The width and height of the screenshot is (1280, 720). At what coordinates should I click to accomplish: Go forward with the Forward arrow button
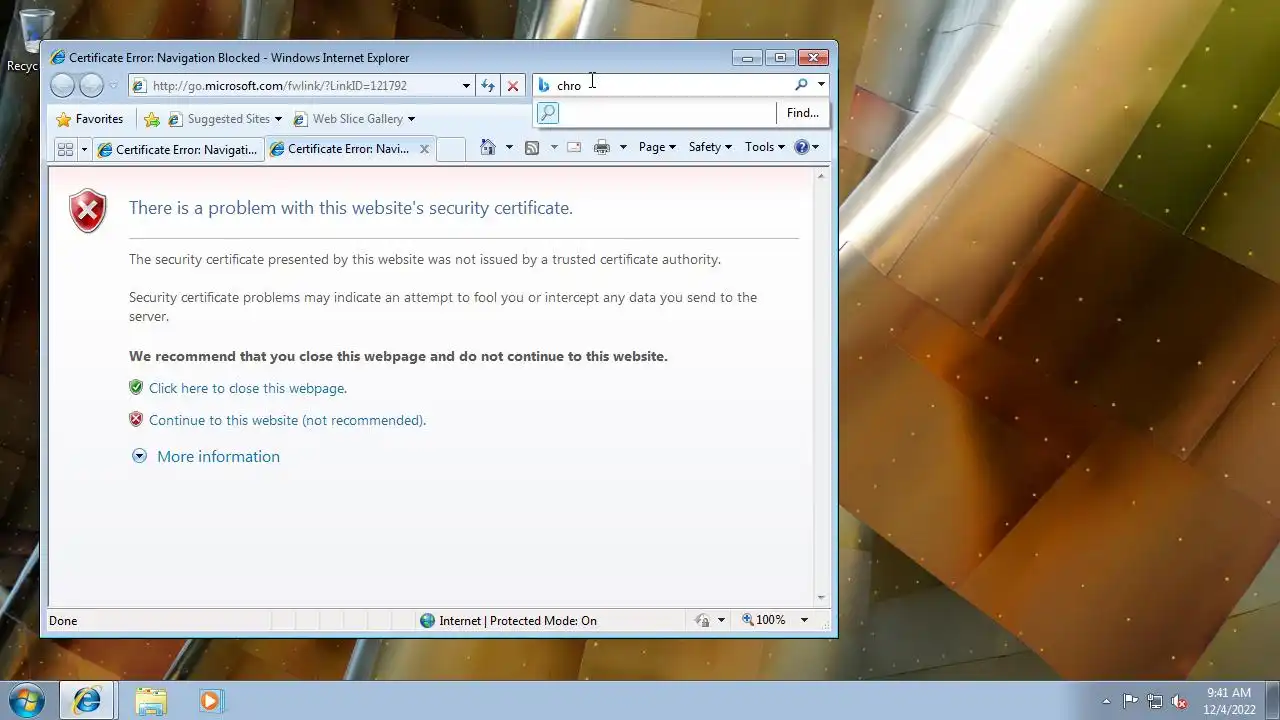(x=91, y=86)
